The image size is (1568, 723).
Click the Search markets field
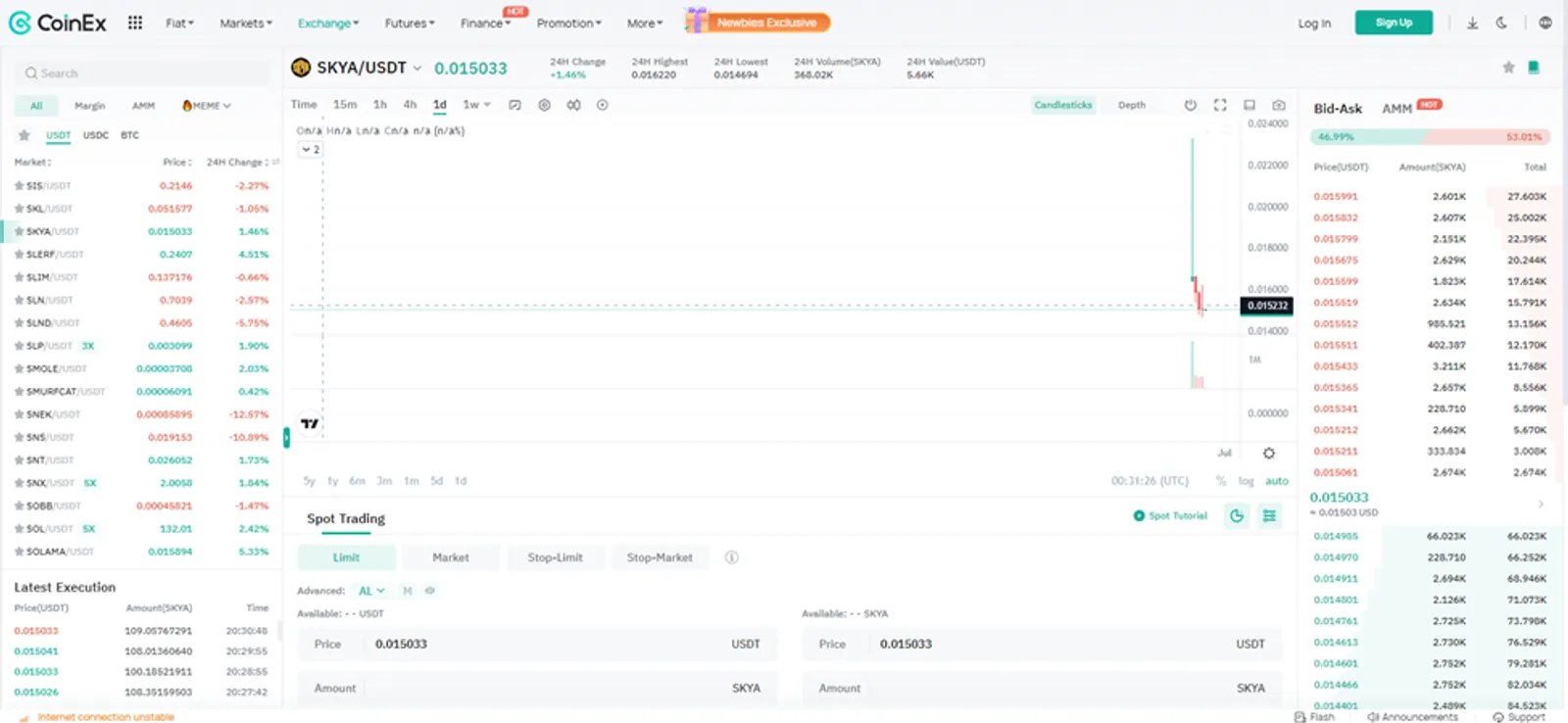click(143, 73)
